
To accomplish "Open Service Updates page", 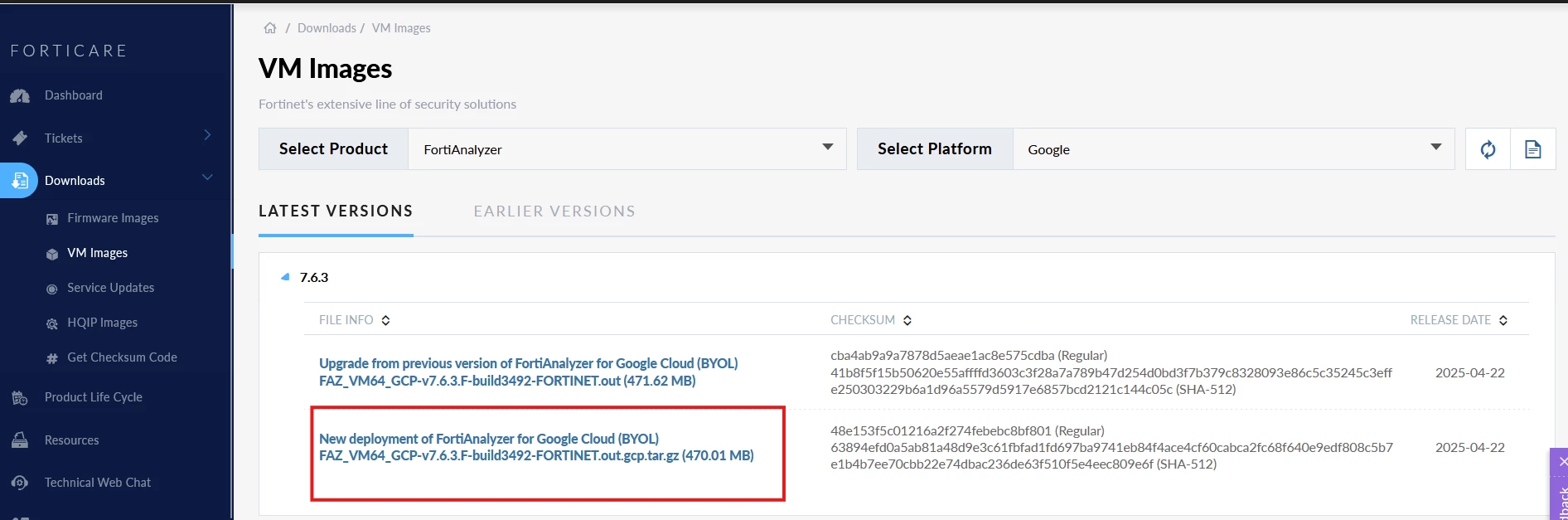I will pos(110,288).
